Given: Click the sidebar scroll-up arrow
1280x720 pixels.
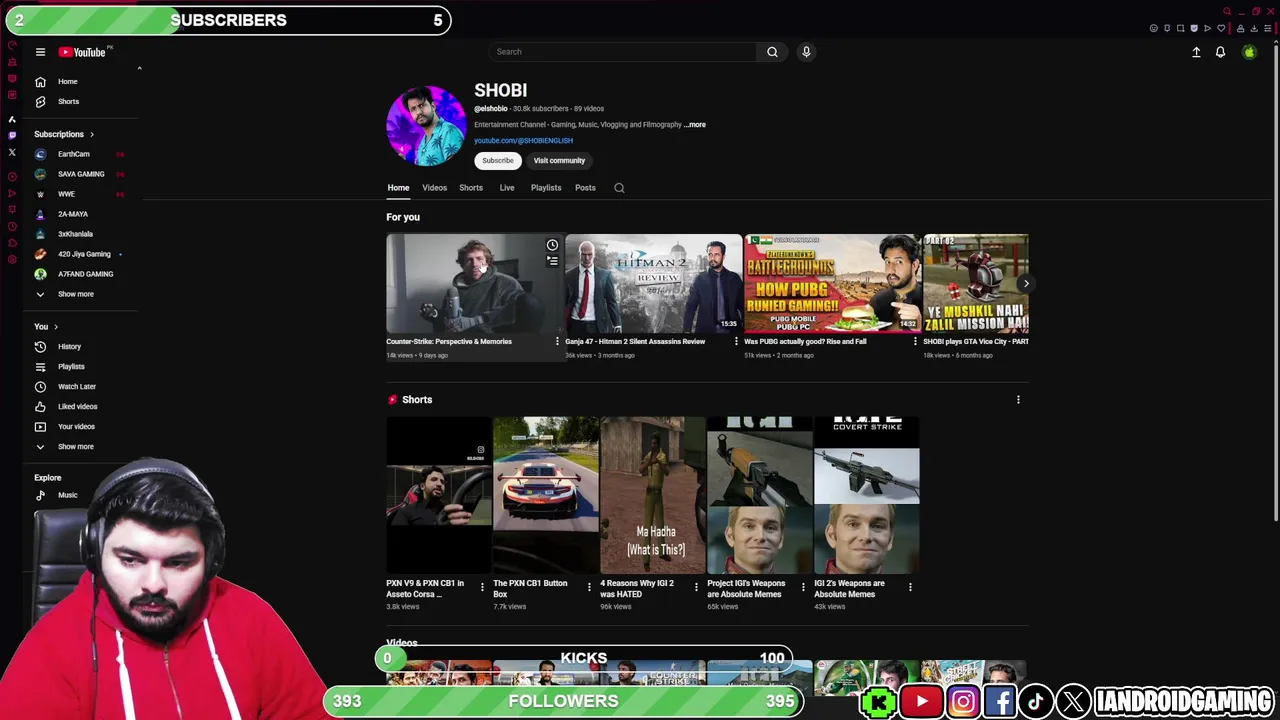Looking at the screenshot, I should click(x=139, y=68).
